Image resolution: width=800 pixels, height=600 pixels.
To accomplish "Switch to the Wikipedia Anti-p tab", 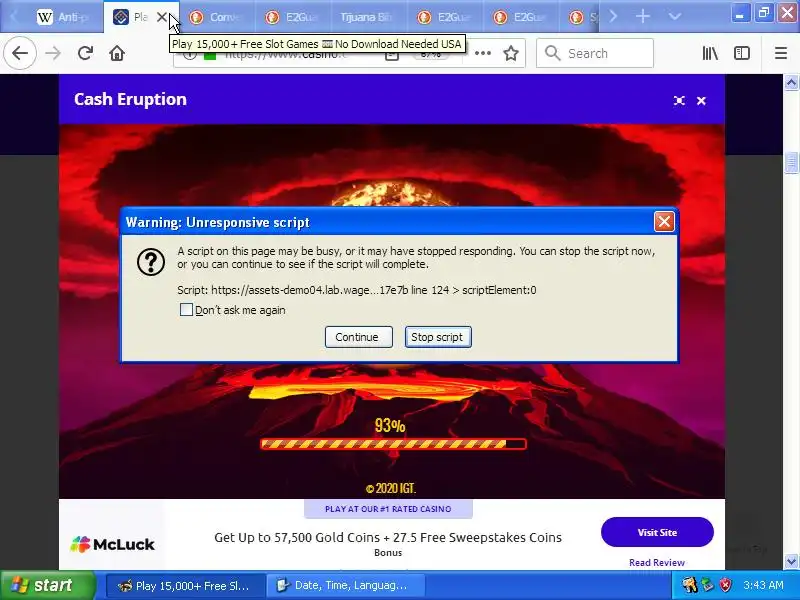I will pyautogui.click(x=64, y=17).
